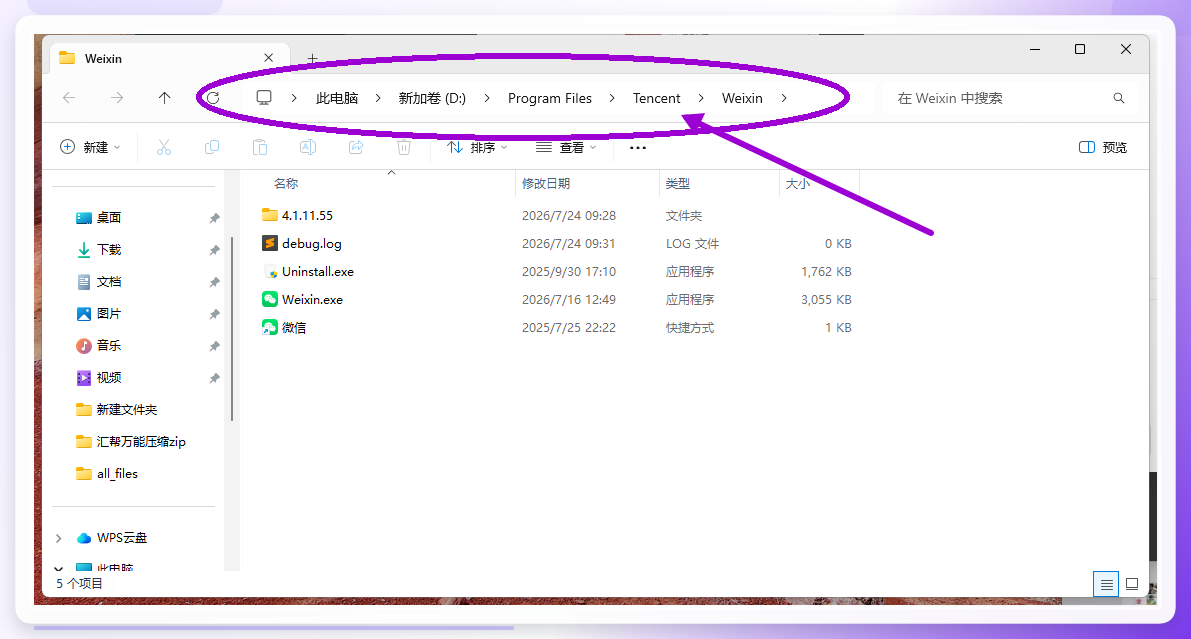This screenshot has height=639, width=1191.
Task: Navigate to Program Files breadcrumb
Action: pos(550,98)
